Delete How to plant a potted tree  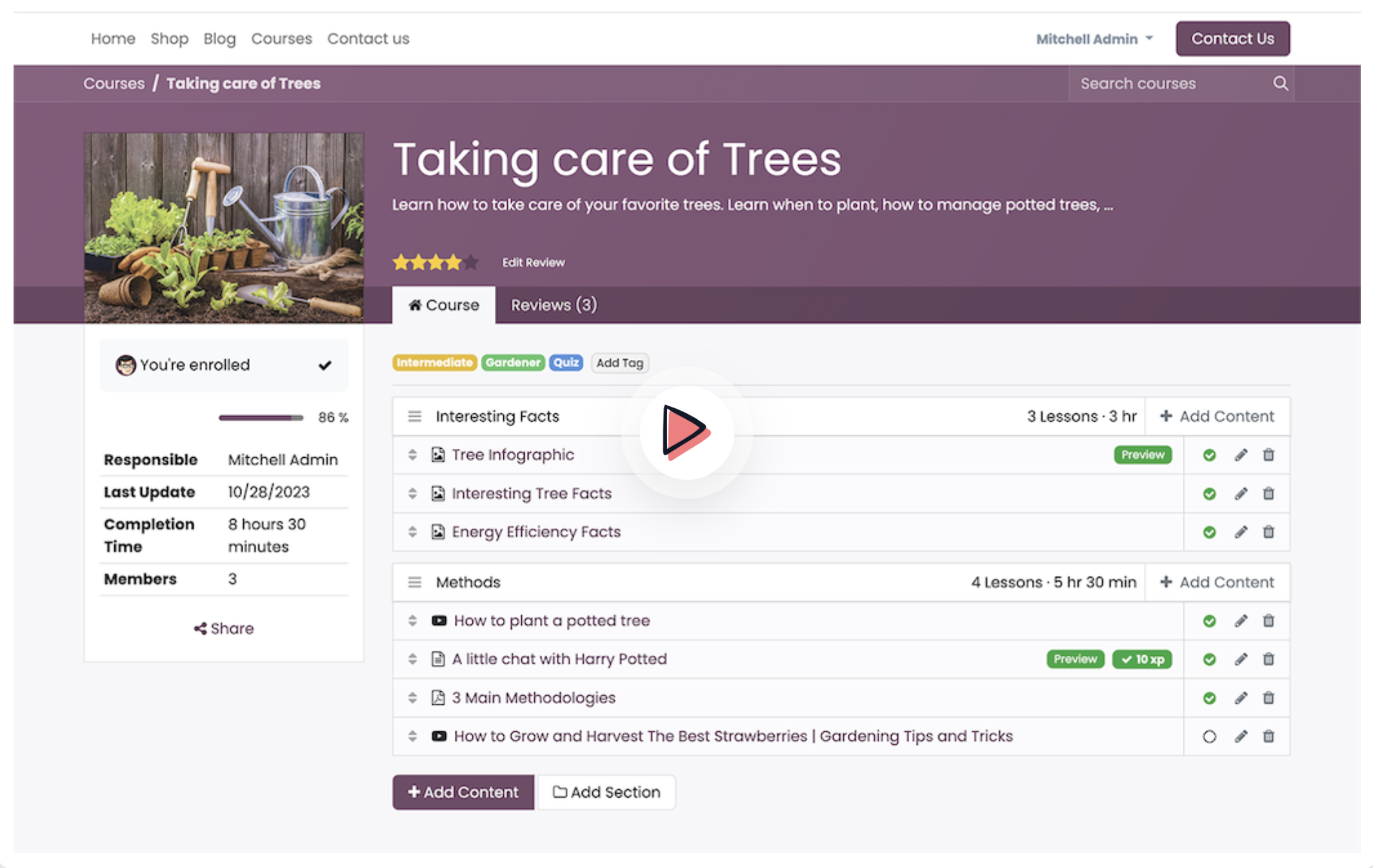click(x=1268, y=621)
